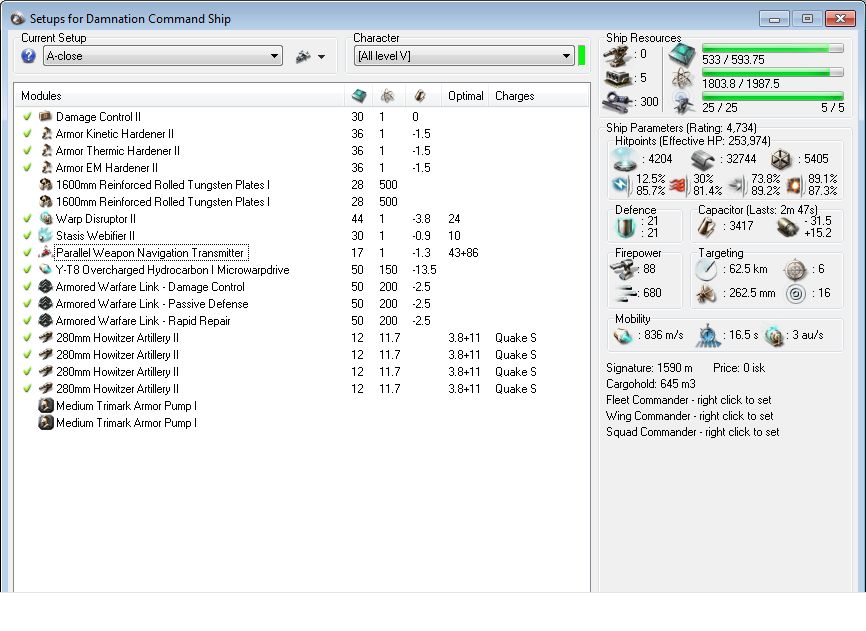Toggle the Y-T8 Microwarpdrive active checkmark
866x631 pixels.
(x=27, y=269)
